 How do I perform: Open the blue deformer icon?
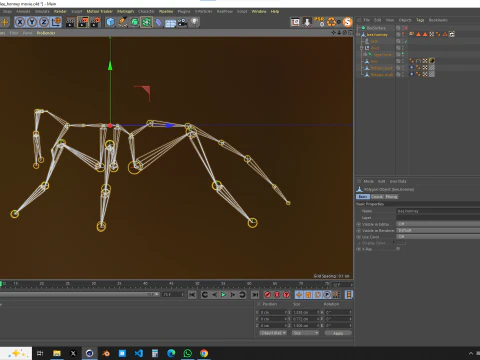click(x=159, y=22)
